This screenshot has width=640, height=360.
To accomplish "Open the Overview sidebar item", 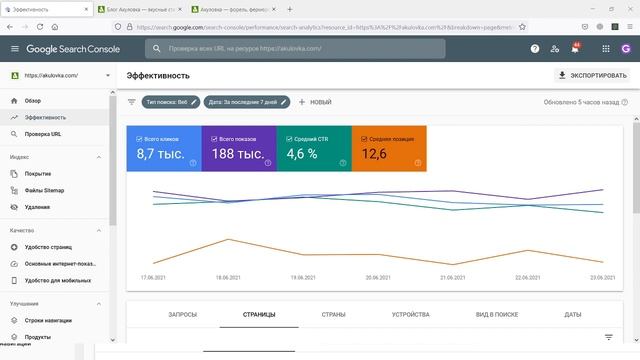I will [x=55, y=101].
